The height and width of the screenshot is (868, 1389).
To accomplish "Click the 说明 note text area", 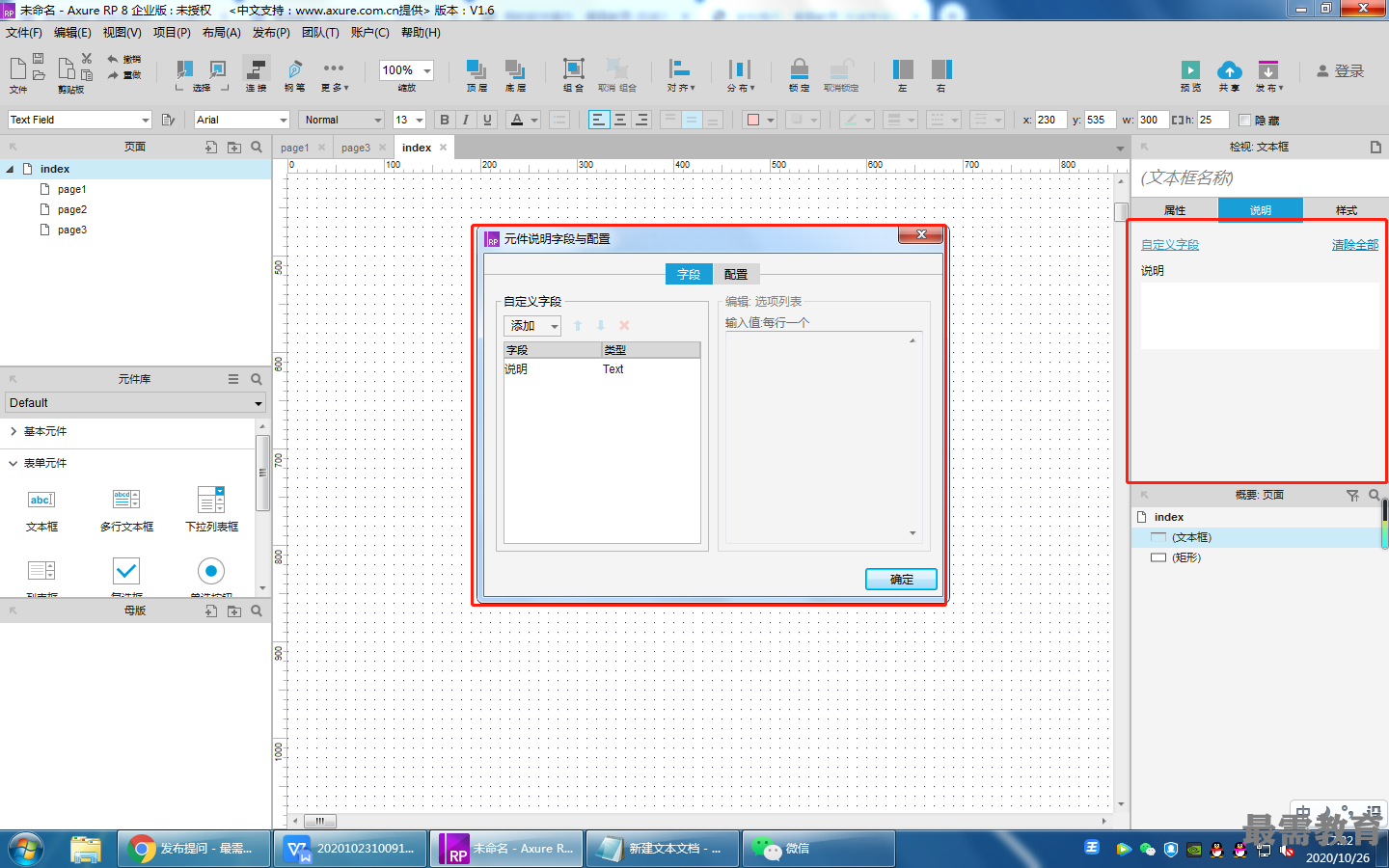I will pyautogui.click(x=1259, y=315).
